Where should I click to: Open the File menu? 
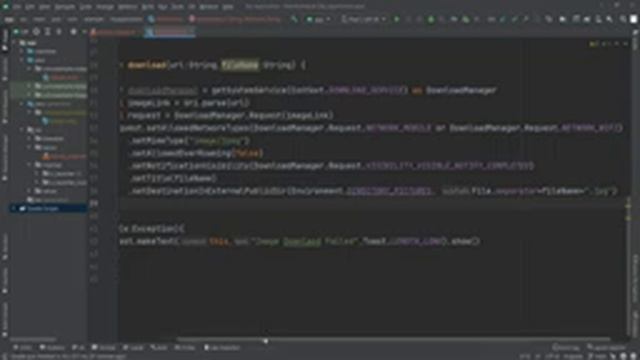18,7
